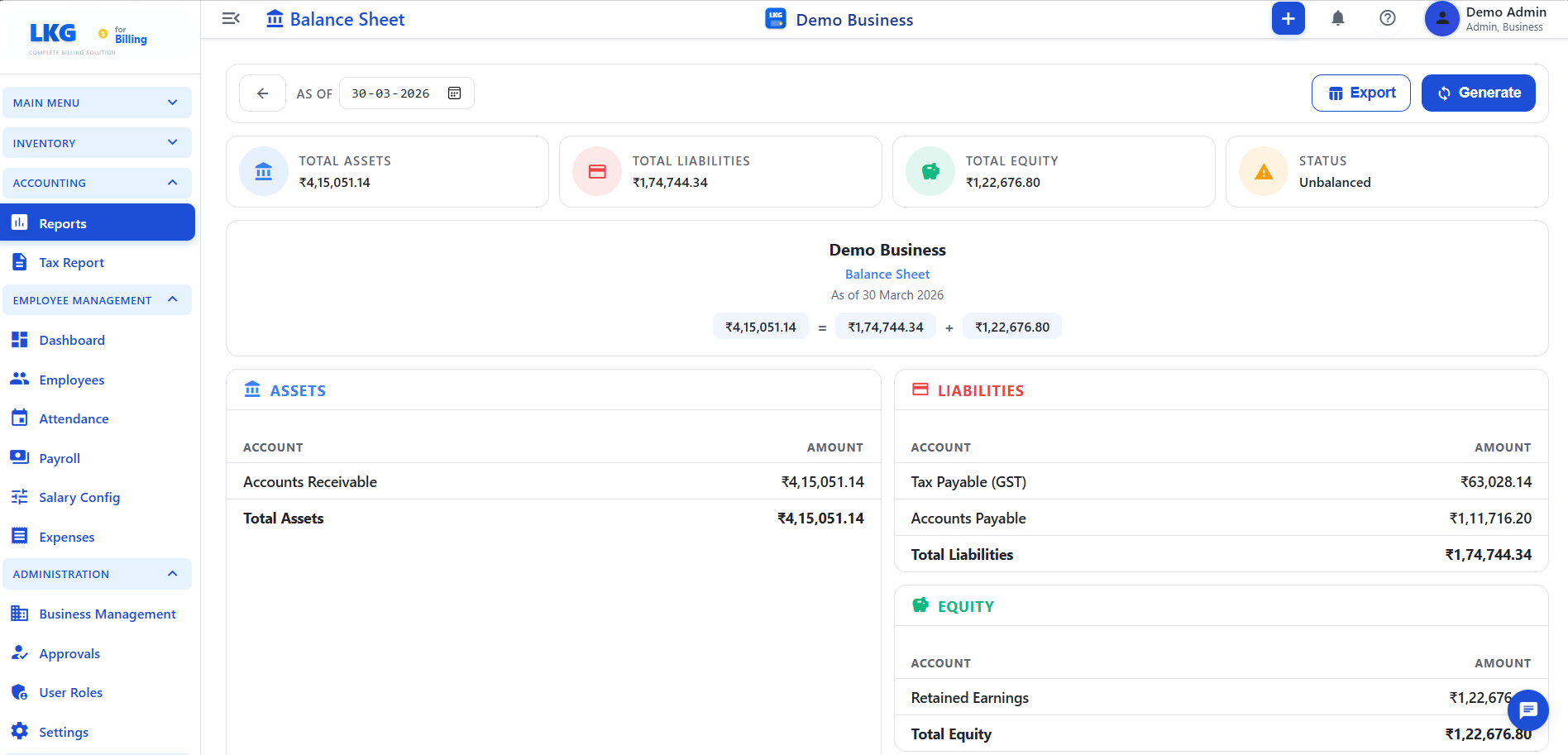Collapse the sidebar with the hamburger icon
Image resolution: width=1568 pixels, height=755 pixels.
tap(231, 18)
